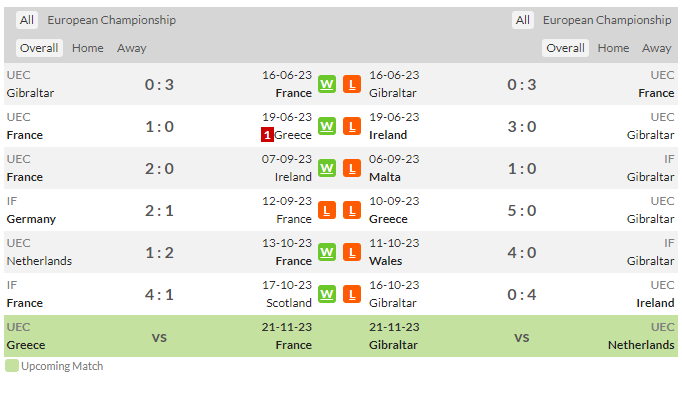Click the L badge for Ireland 3:0 Gibraltar
This screenshot has height=400, width=682.
[352, 127]
